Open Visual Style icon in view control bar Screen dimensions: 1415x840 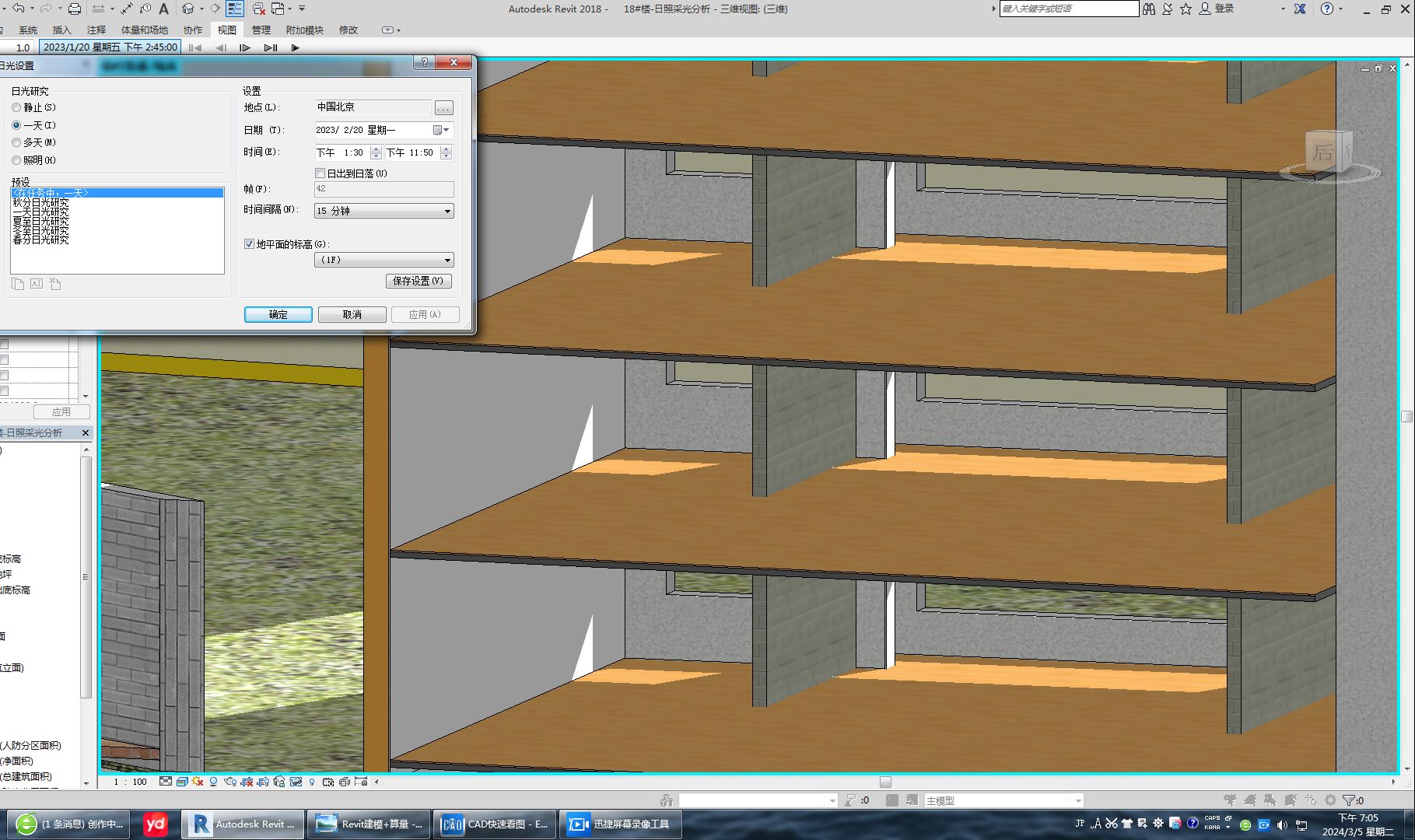click(x=182, y=782)
